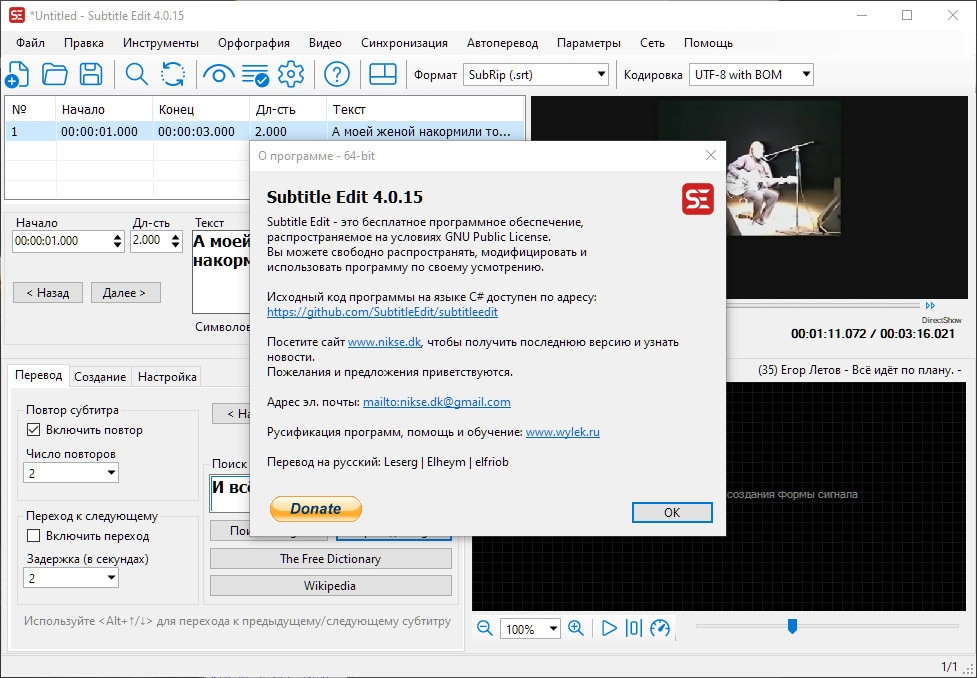Close the About dialog with X
Image resolution: width=977 pixels, height=678 pixels.
711,155
